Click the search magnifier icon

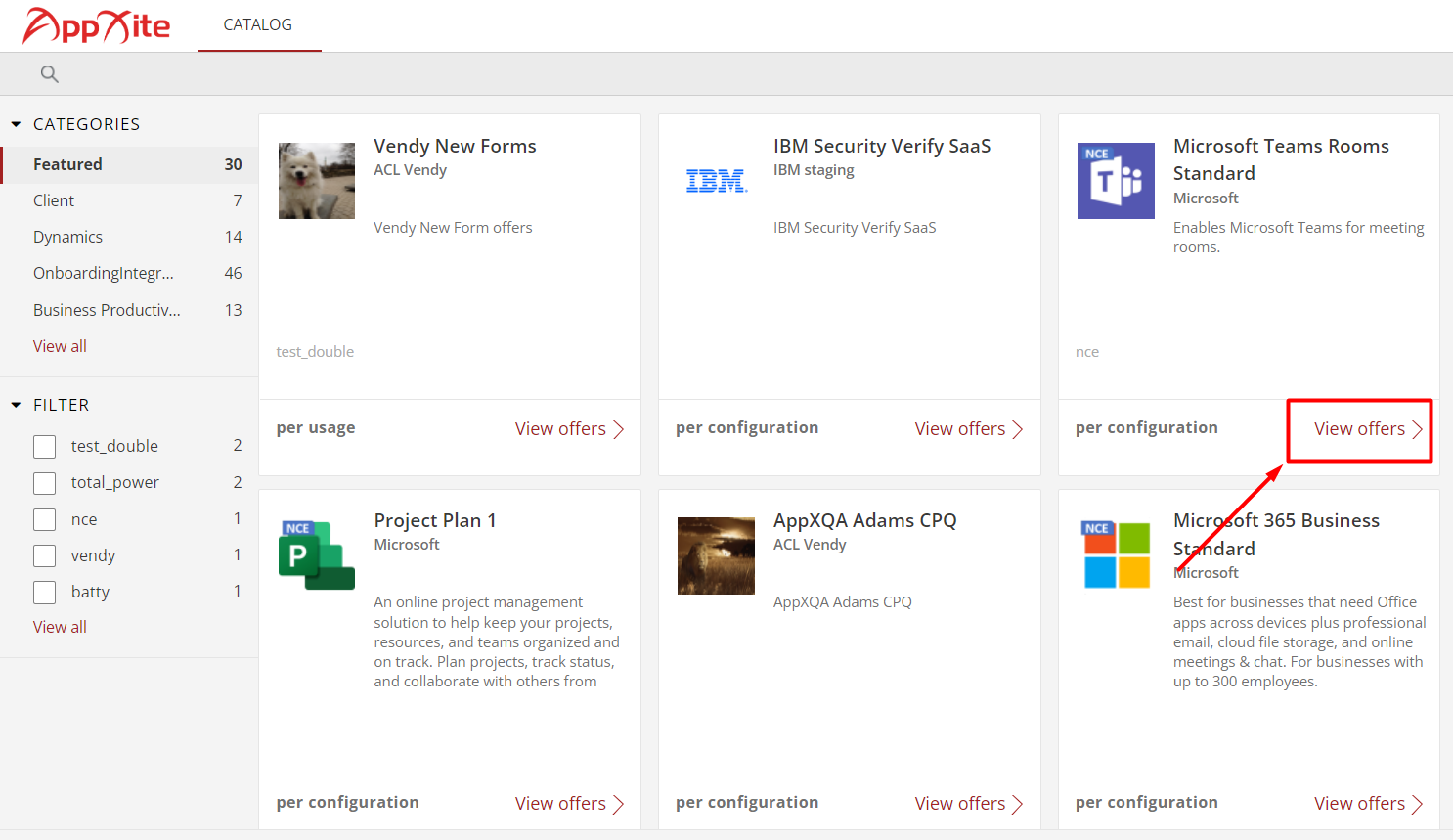click(x=50, y=74)
